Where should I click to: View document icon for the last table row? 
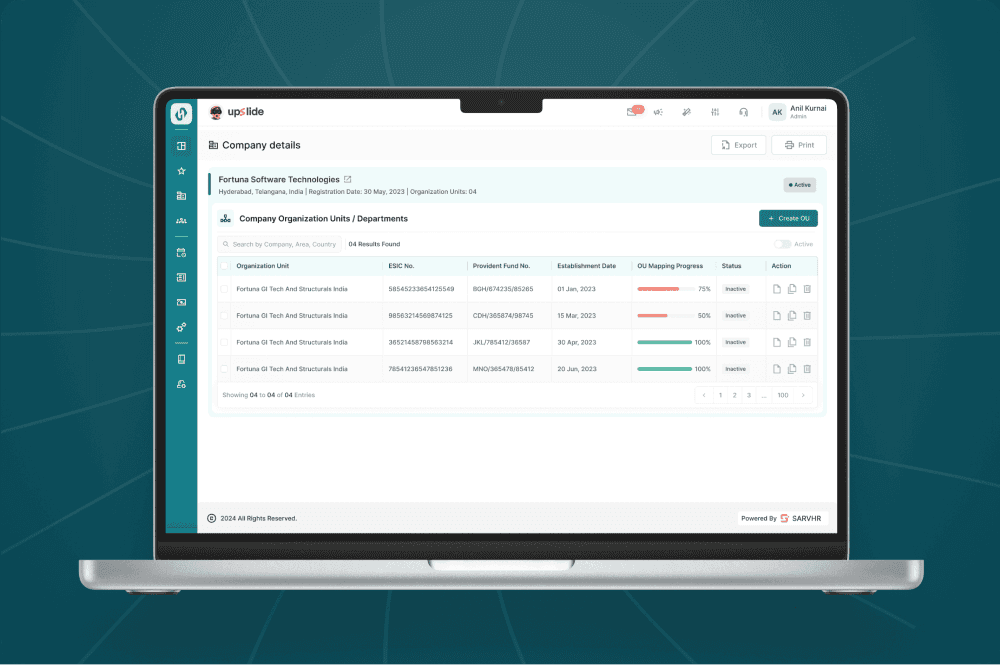[x=778, y=368]
